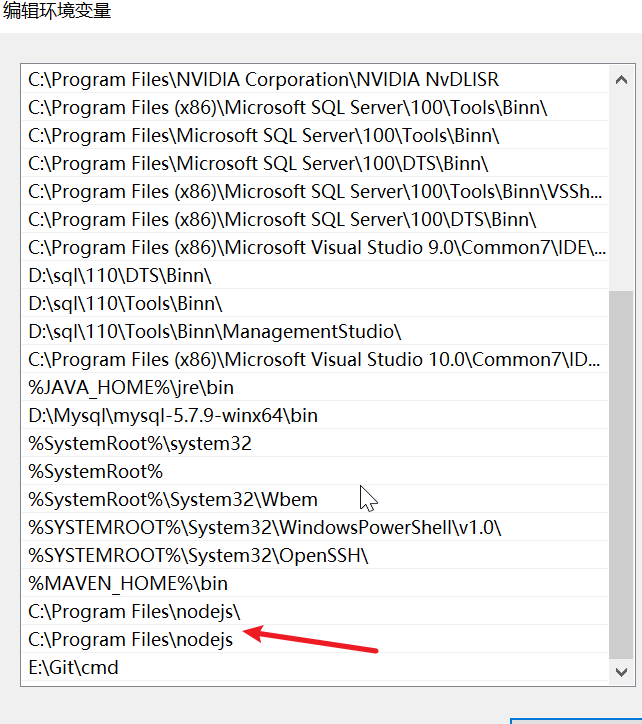Screen dimensions: 642x724
Task: Select %MAVEN_HOME%\bin entry
Action: (315, 584)
